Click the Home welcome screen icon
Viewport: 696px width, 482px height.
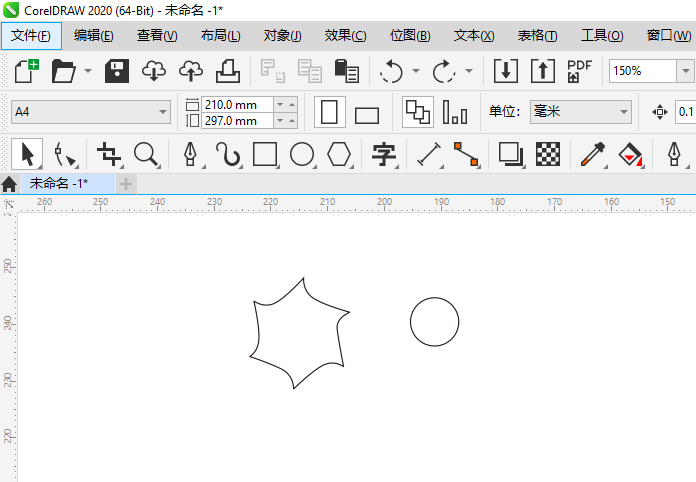pyautogui.click(x=9, y=184)
